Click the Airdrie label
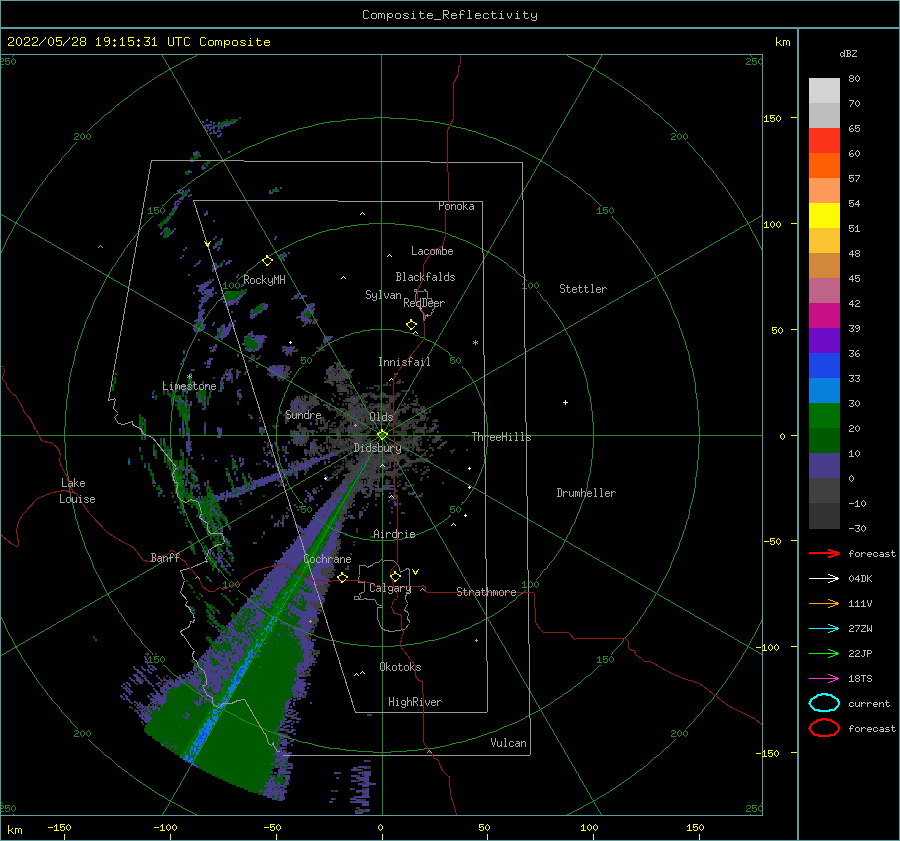Viewport: 900px width, 841px height. pyautogui.click(x=394, y=534)
